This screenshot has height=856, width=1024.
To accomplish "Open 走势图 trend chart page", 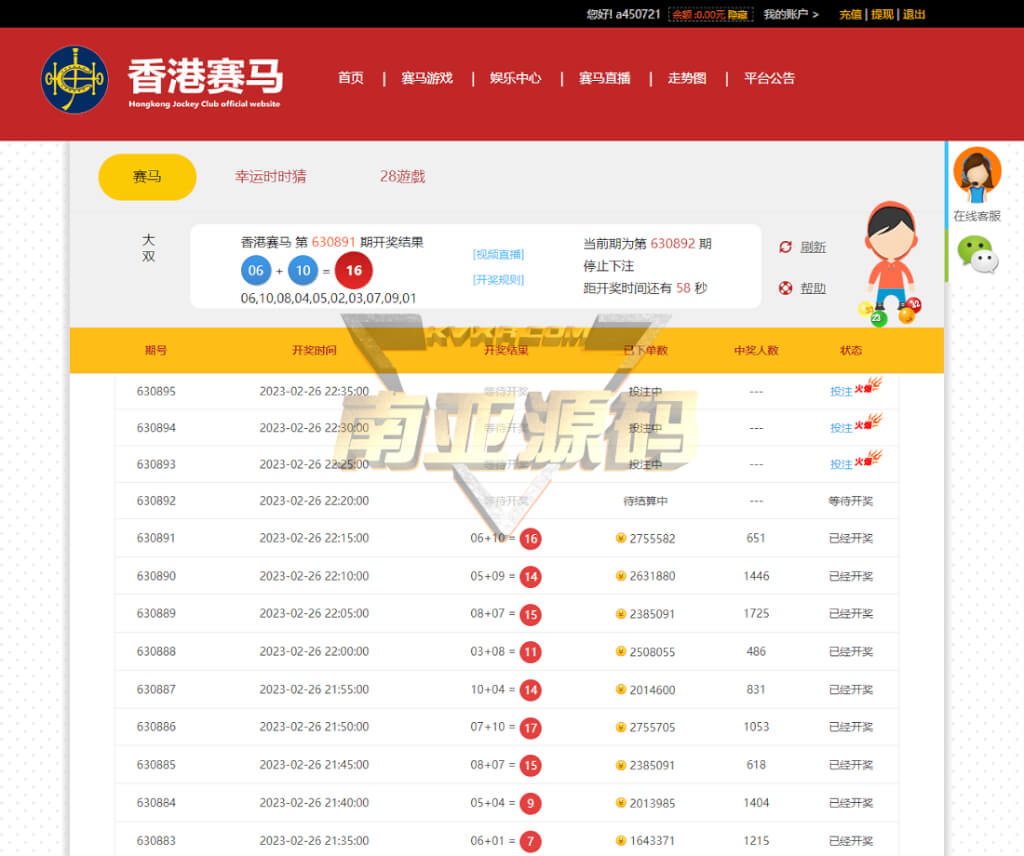I will tap(687, 78).
